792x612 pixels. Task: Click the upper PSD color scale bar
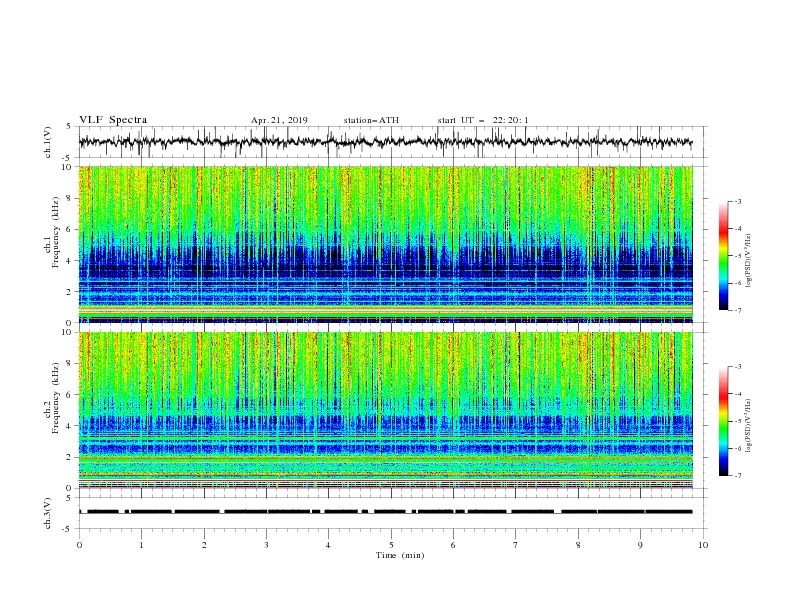point(724,256)
